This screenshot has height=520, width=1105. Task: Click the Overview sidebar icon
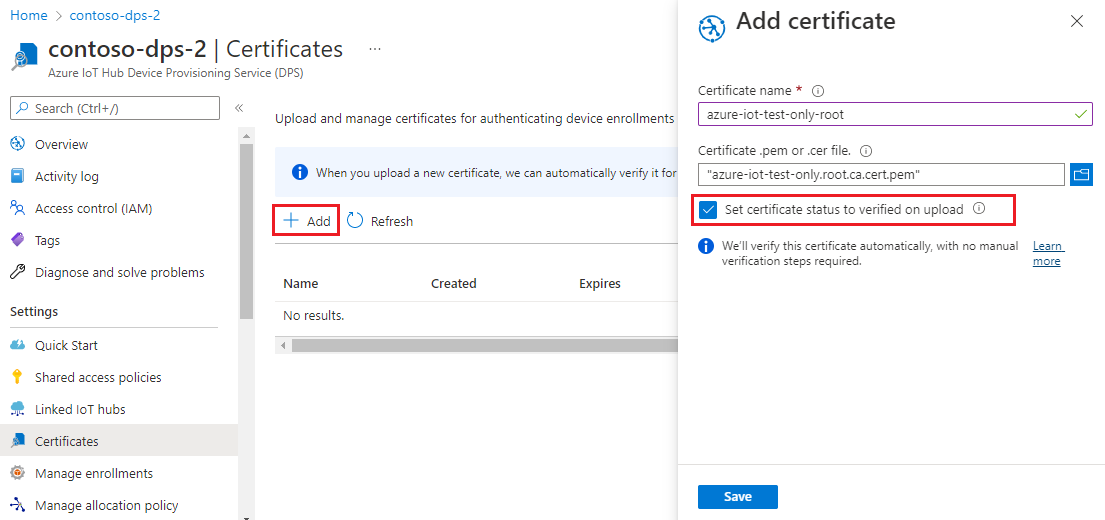pyautogui.click(x=18, y=144)
